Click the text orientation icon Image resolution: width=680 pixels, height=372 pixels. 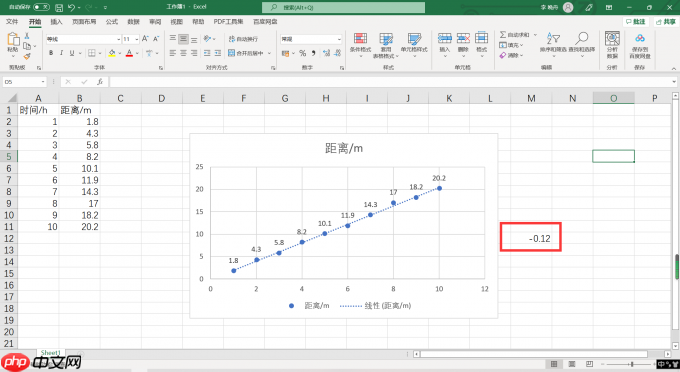[207, 39]
